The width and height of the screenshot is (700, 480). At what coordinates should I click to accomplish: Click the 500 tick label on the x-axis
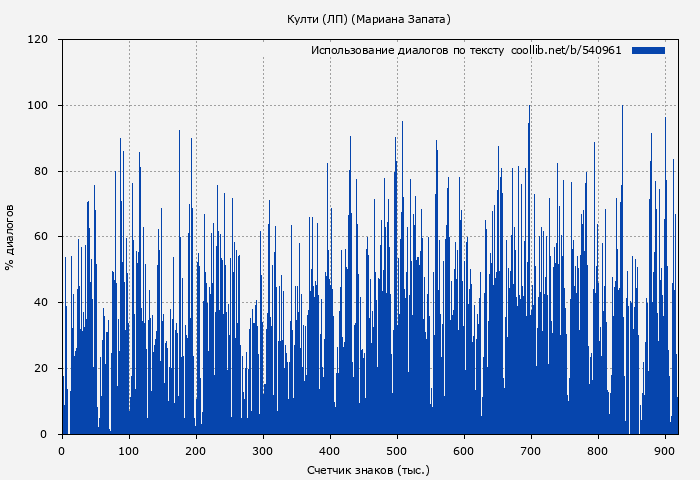(x=397, y=451)
